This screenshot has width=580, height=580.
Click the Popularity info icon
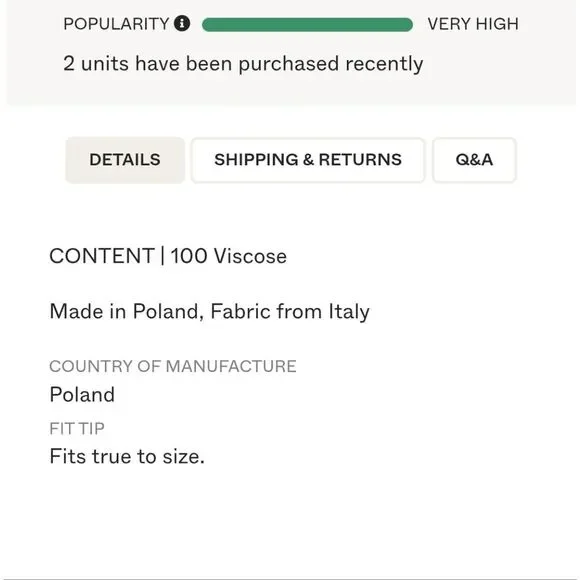pyautogui.click(x=182, y=24)
